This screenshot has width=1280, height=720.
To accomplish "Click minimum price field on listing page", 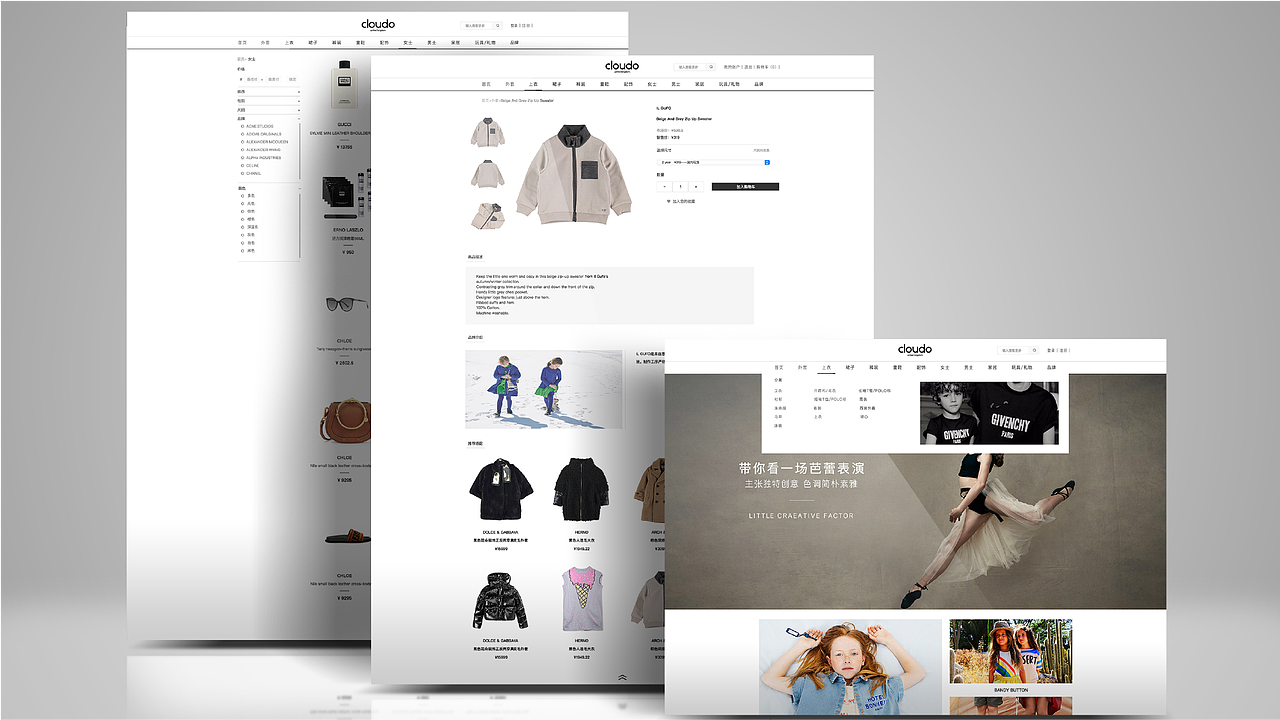I will point(252,79).
